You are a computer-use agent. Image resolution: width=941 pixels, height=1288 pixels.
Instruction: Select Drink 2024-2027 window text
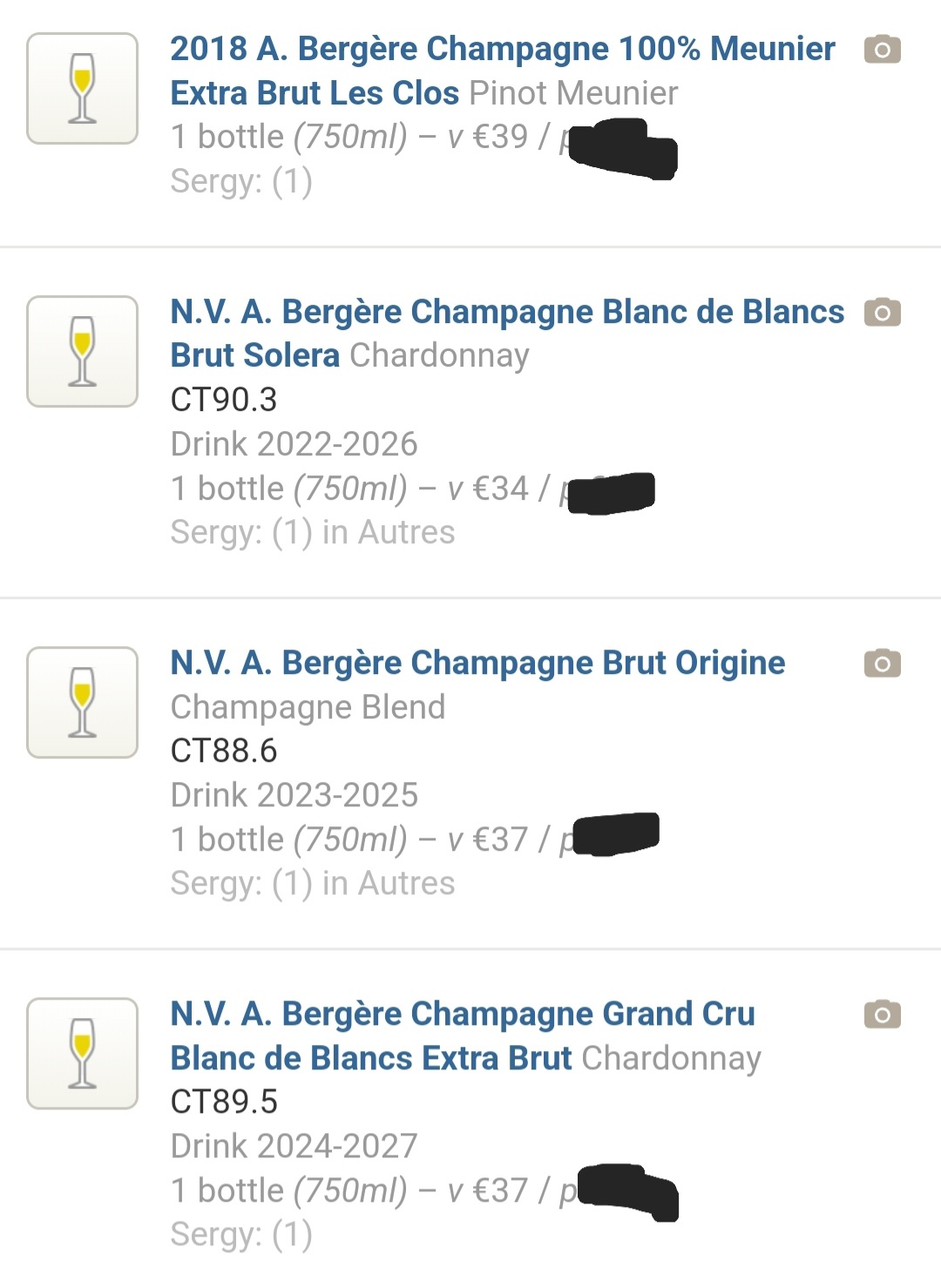click(x=294, y=1146)
